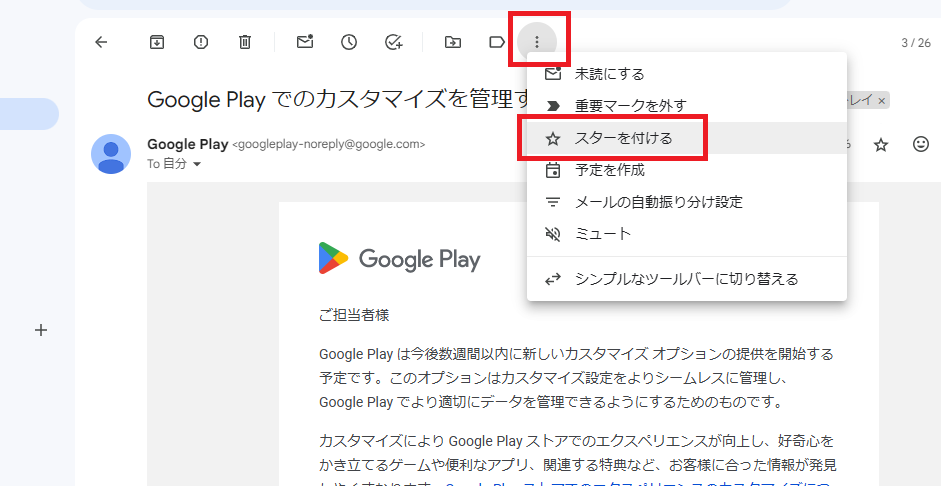The width and height of the screenshot is (941, 486).
Task: Star the message next to sender row
Action: click(x=880, y=145)
